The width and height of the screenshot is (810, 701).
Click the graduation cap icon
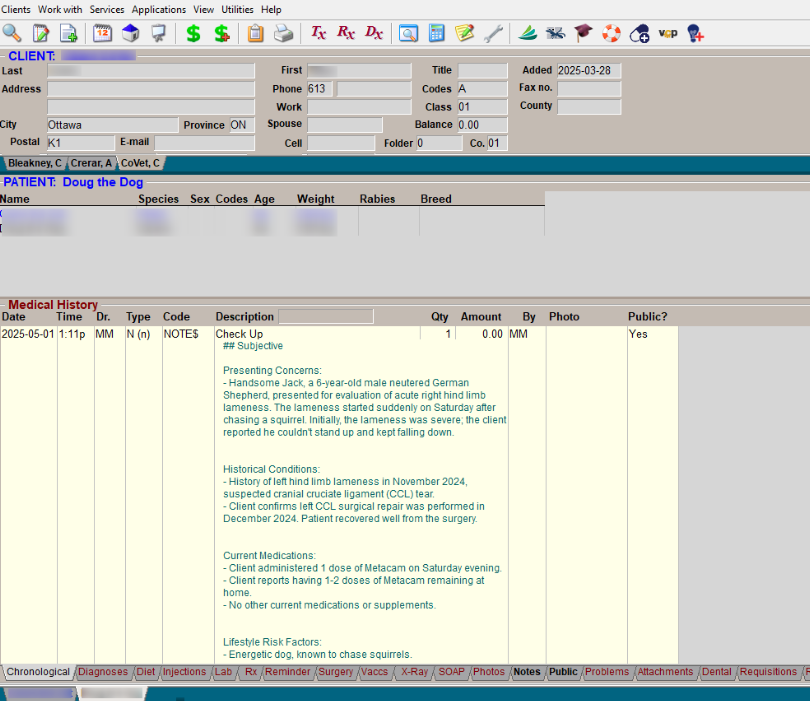click(583, 33)
